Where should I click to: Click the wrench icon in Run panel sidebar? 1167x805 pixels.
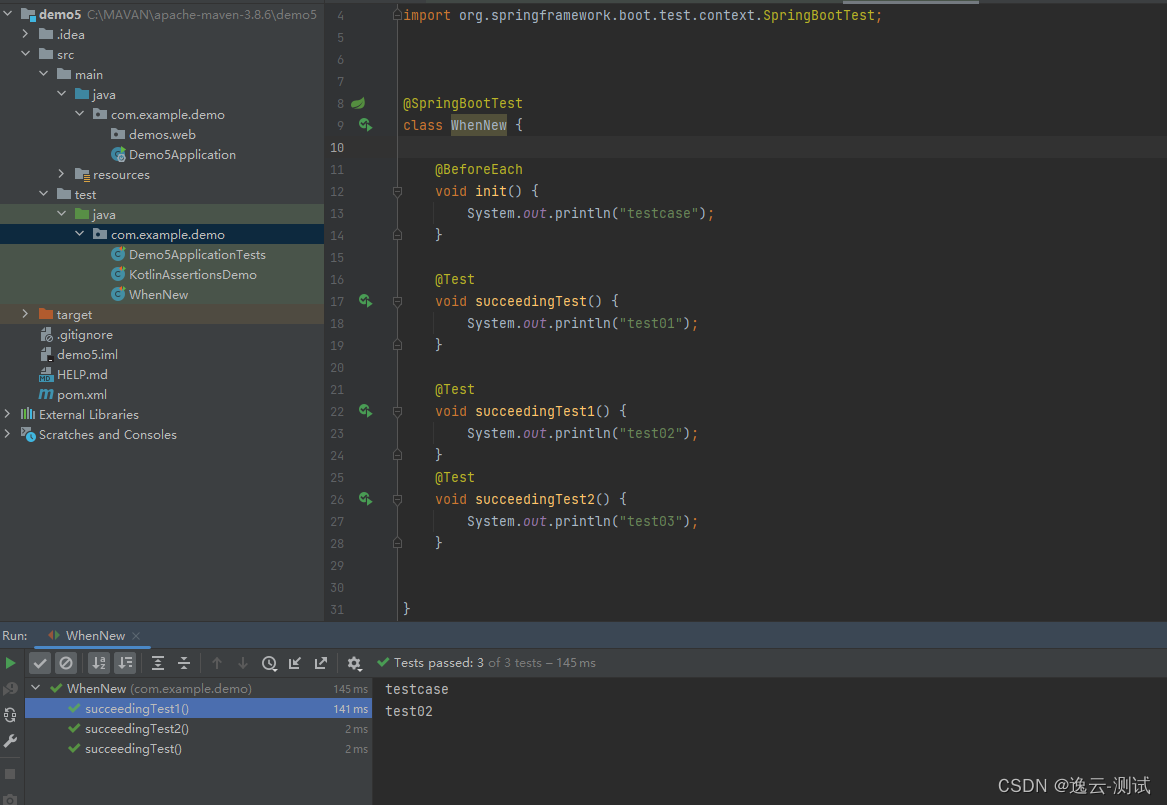pyautogui.click(x=11, y=741)
